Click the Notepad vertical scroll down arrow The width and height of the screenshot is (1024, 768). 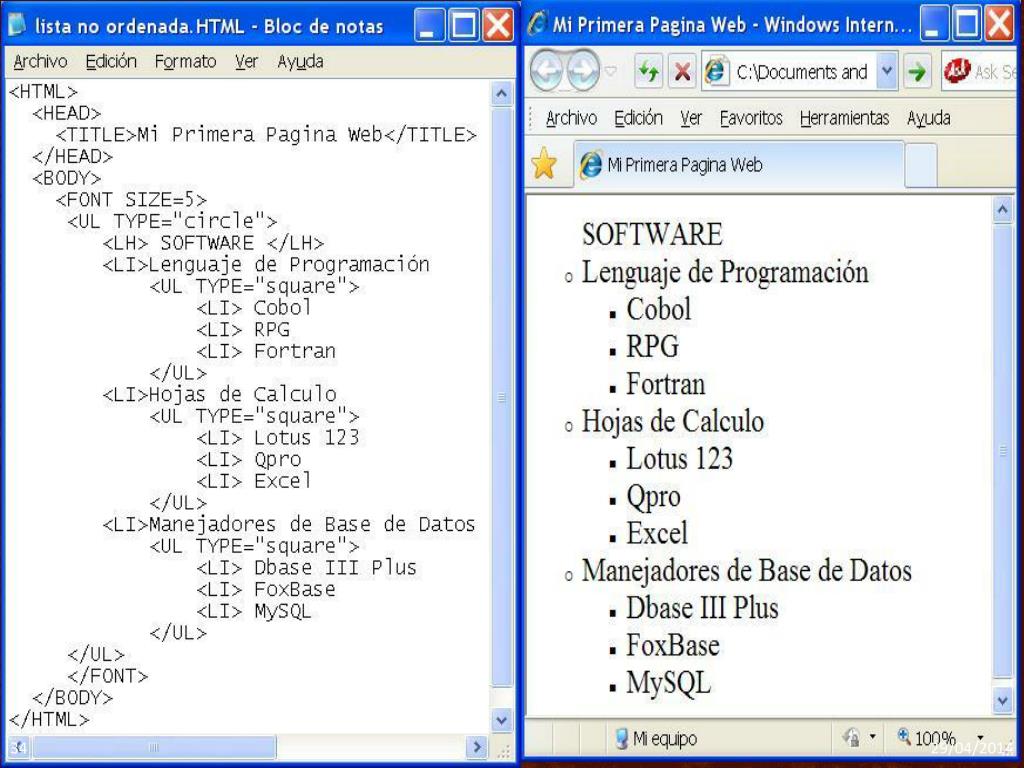(501, 720)
